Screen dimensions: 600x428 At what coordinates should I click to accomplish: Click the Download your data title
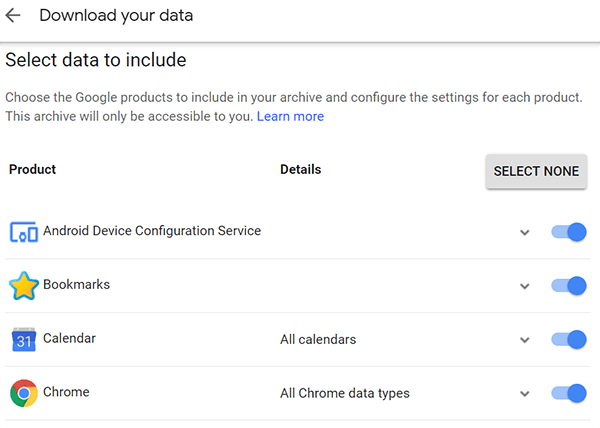[116, 16]
